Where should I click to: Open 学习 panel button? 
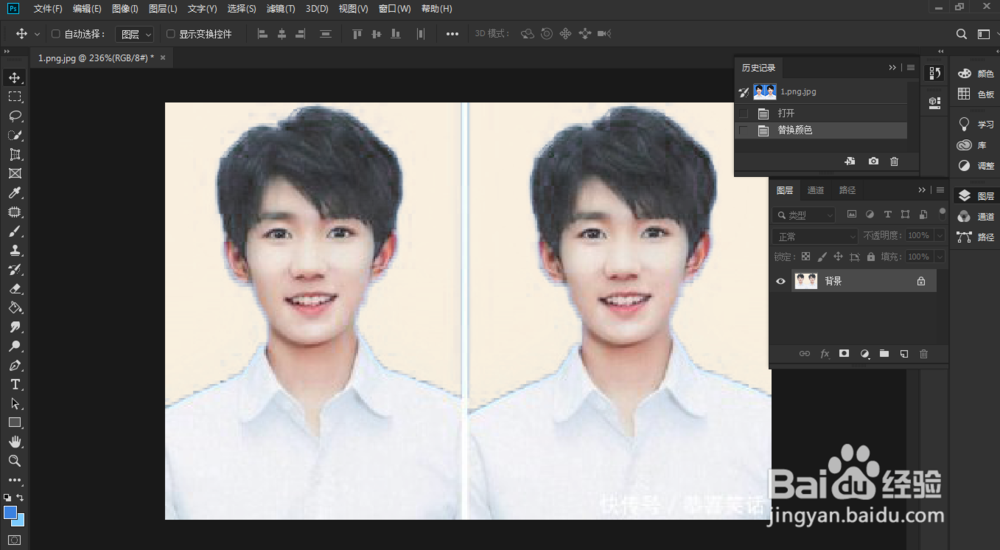pos(976,124)
